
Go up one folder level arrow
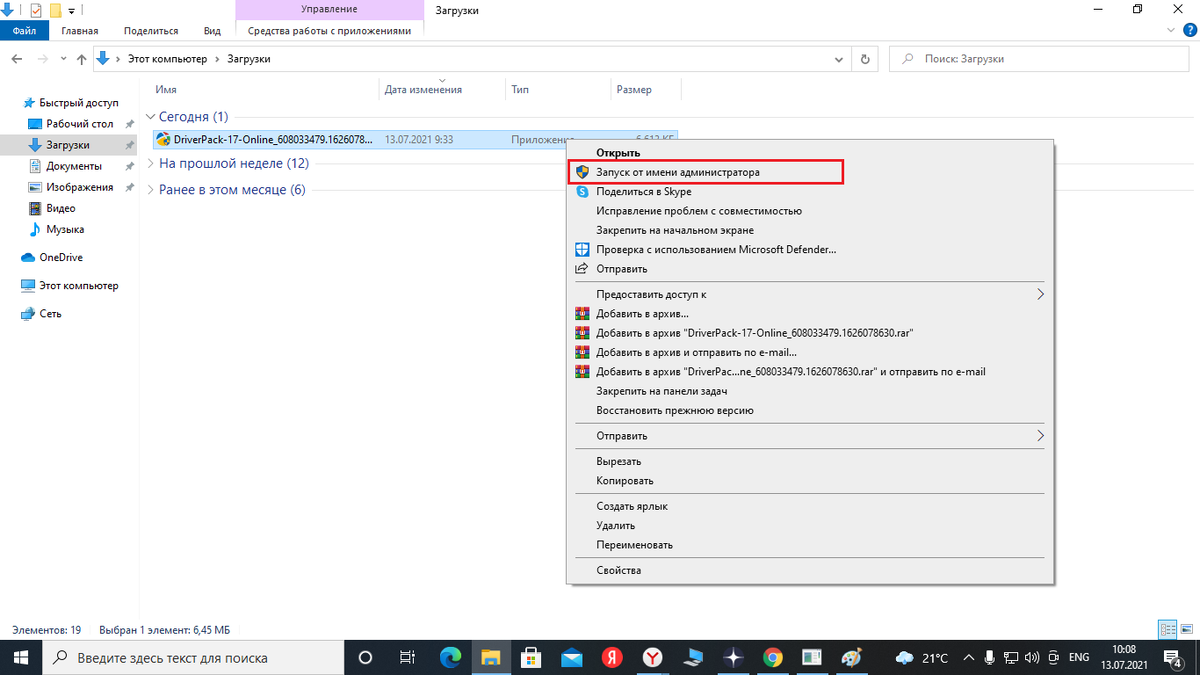click(80, 59)
